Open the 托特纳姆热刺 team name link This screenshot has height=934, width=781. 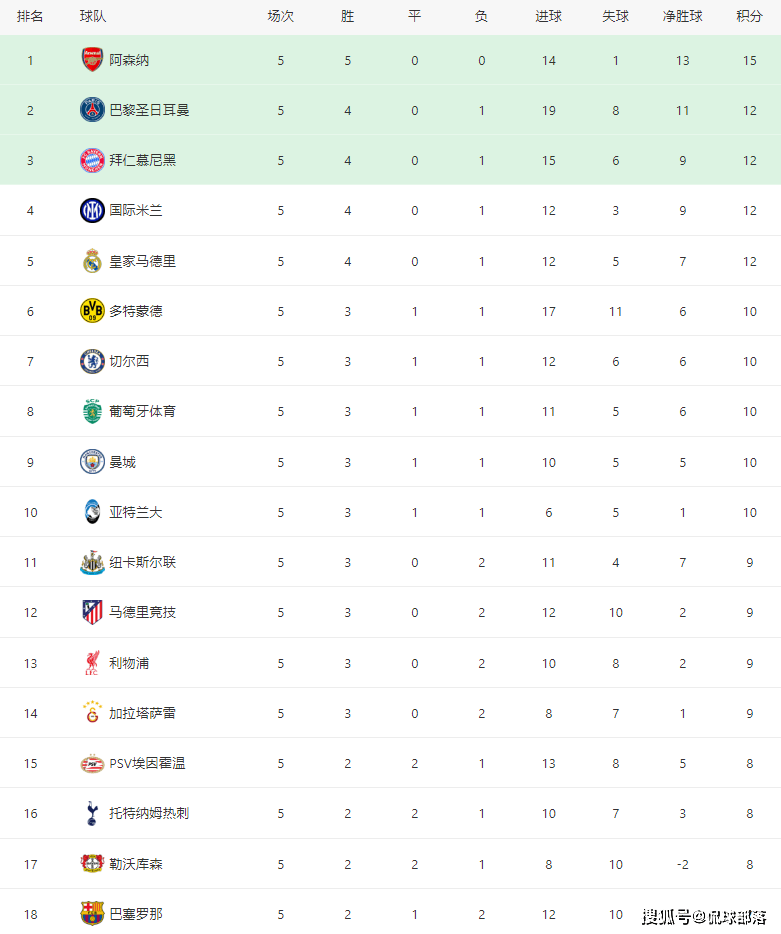(x=149, y=813)
